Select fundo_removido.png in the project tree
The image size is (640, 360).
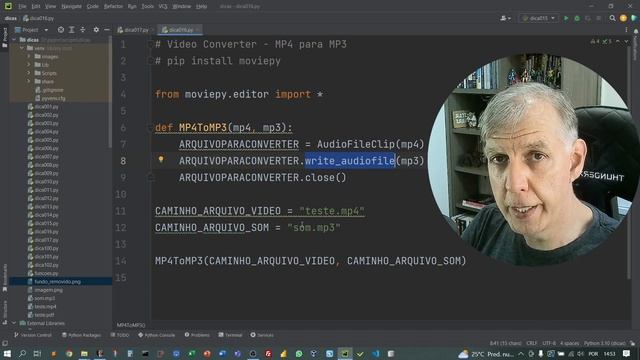(57, 282)
